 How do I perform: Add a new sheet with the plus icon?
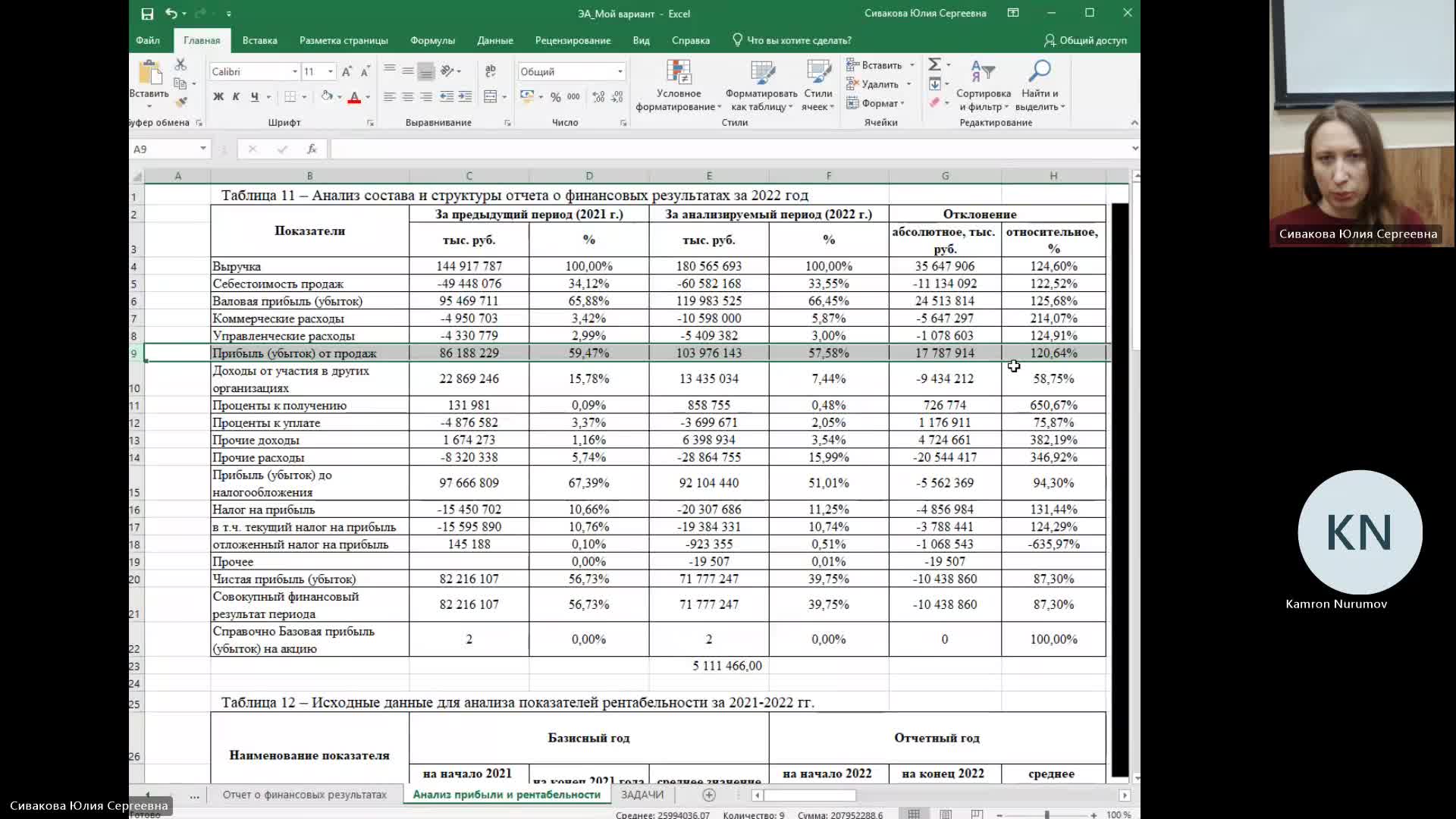[x=709, y=795]
